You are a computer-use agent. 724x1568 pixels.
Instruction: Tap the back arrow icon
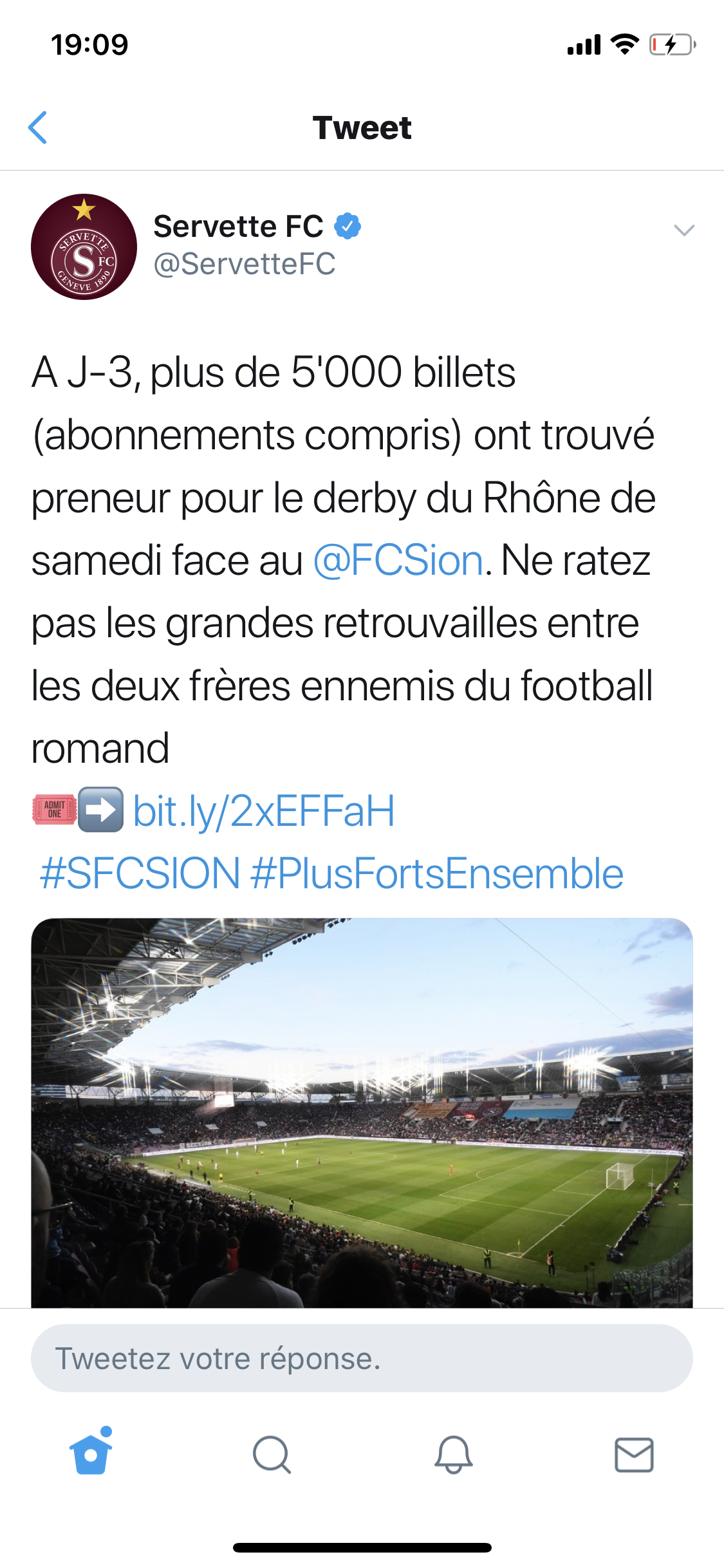(x=39, y=127)
